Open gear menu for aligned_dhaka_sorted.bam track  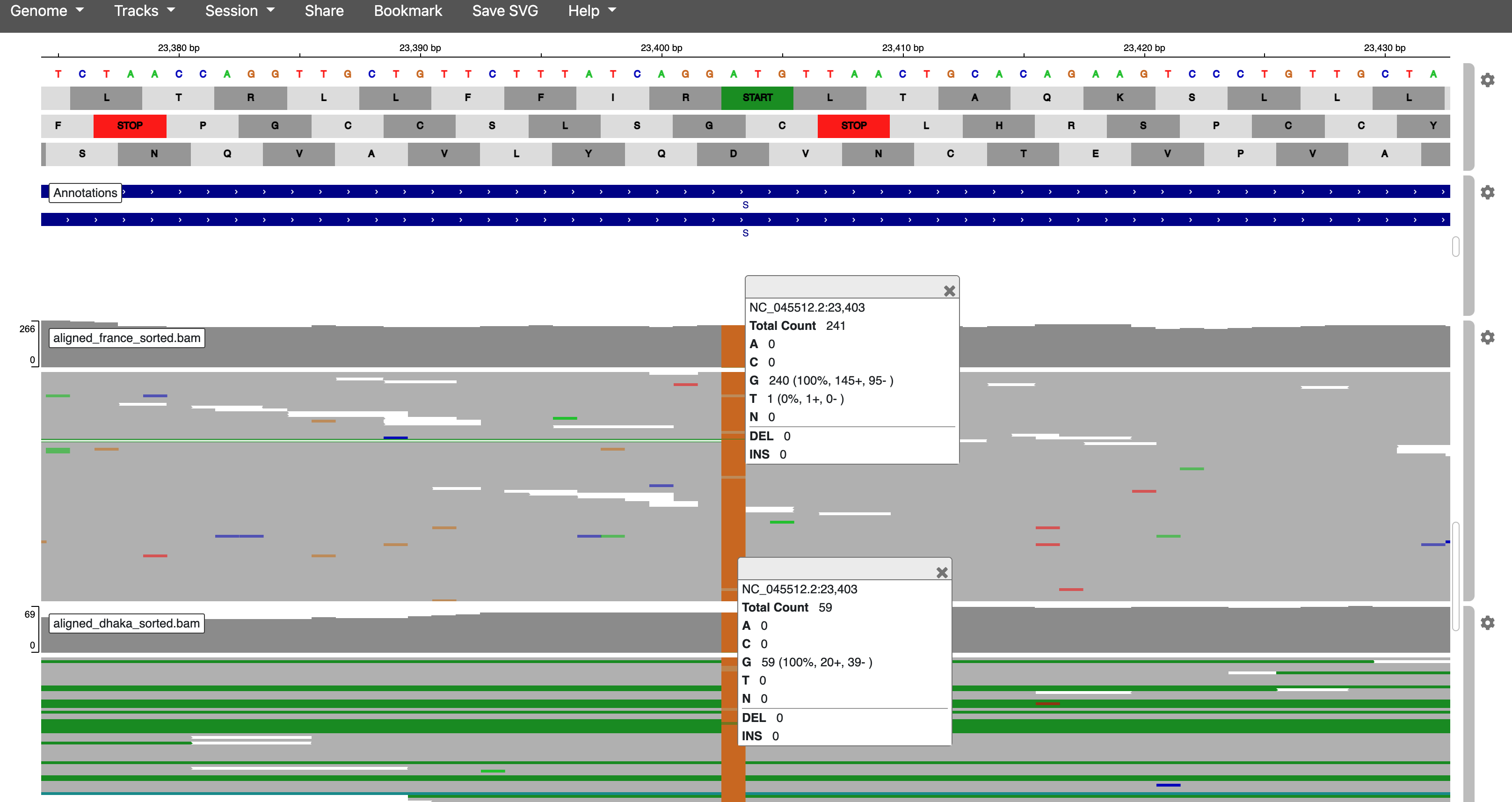click(1487, 622)
